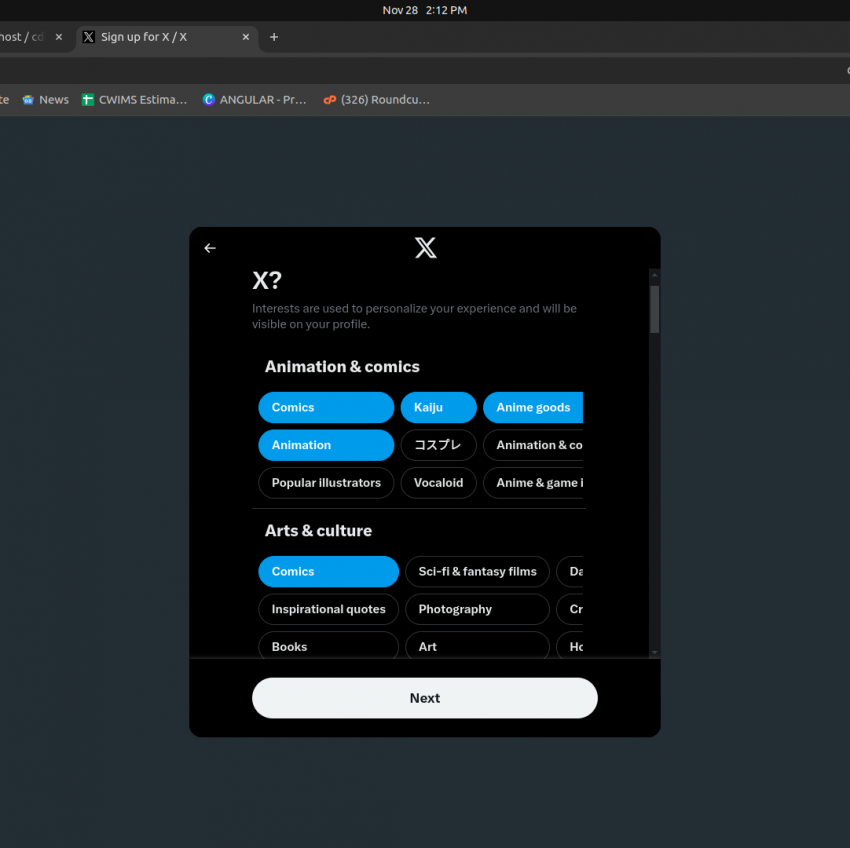This screenshot has width=850, height=848.
Task: Open the News bookmark
Action: [46, 100]
